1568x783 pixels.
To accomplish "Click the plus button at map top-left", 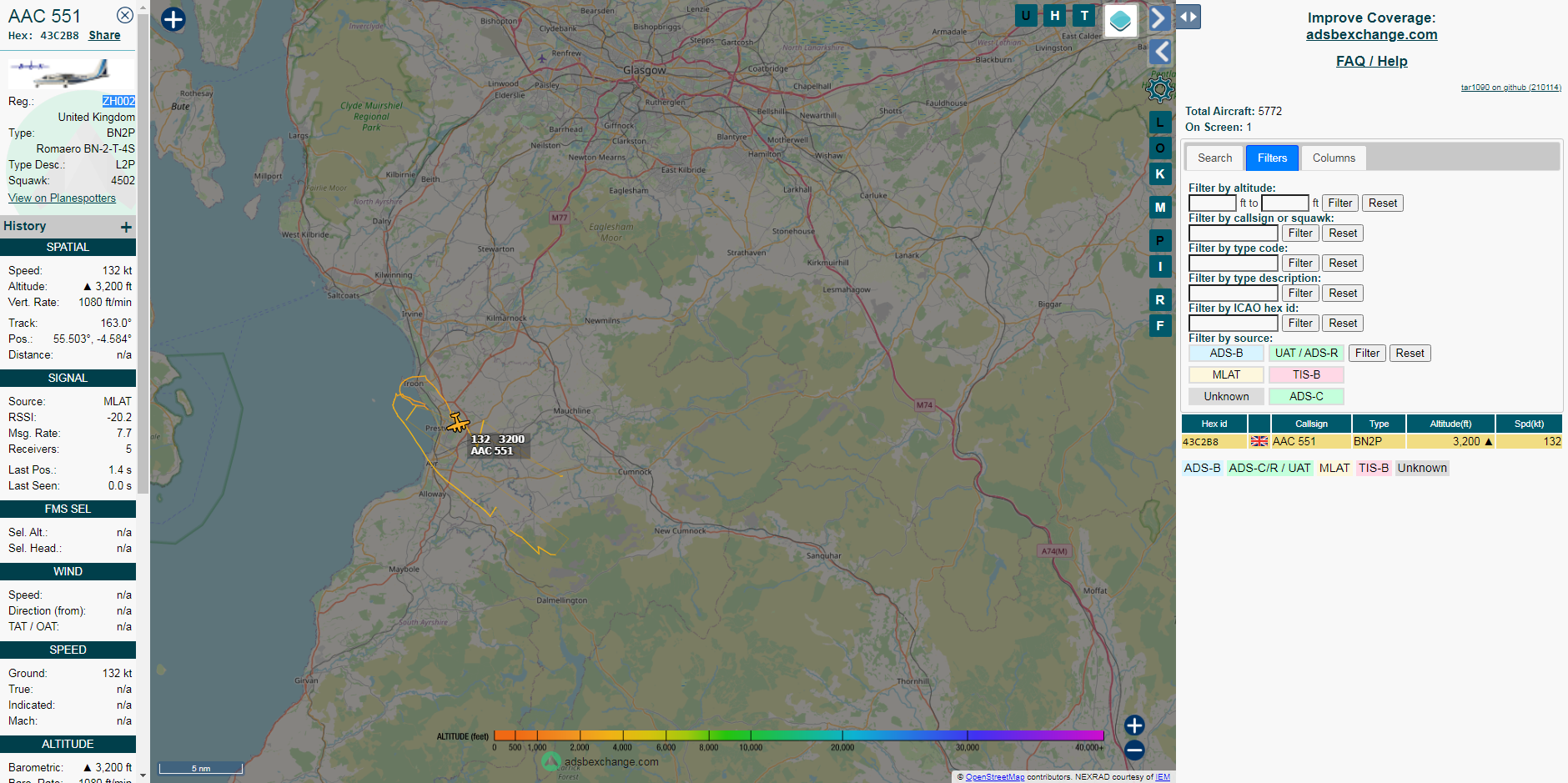I will [x=173, y=19].
